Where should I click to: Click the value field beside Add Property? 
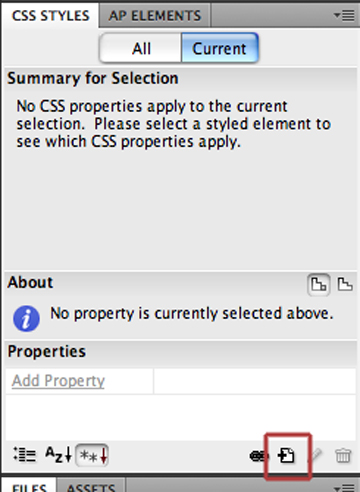tap(255, 381)
